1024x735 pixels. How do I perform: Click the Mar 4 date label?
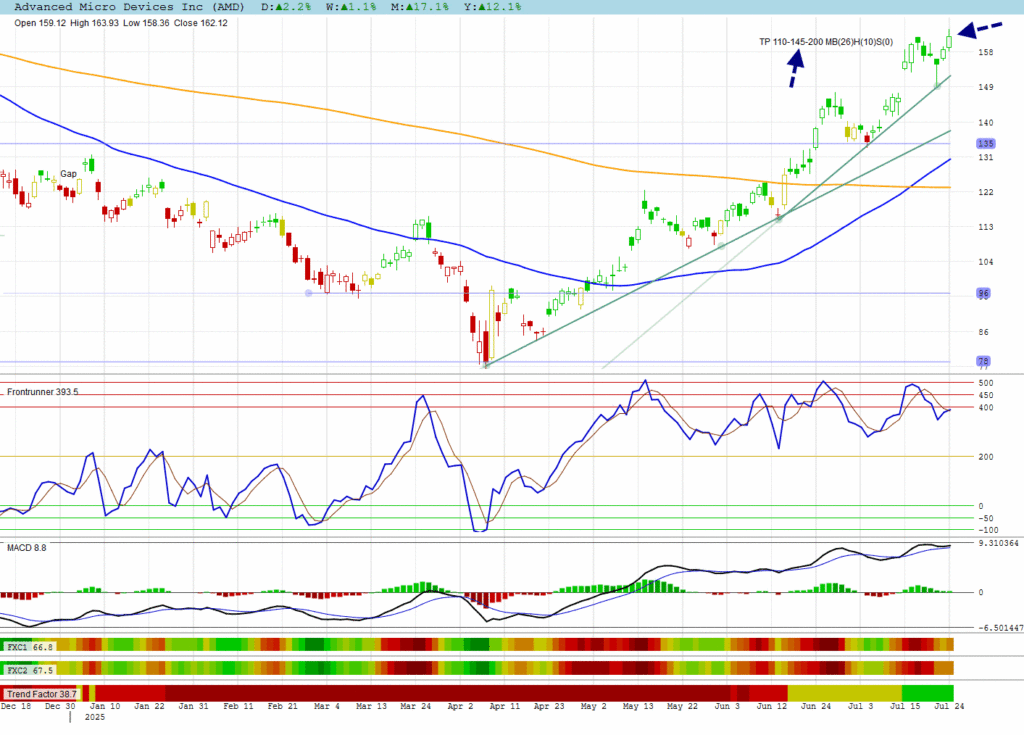coord(327,706)
